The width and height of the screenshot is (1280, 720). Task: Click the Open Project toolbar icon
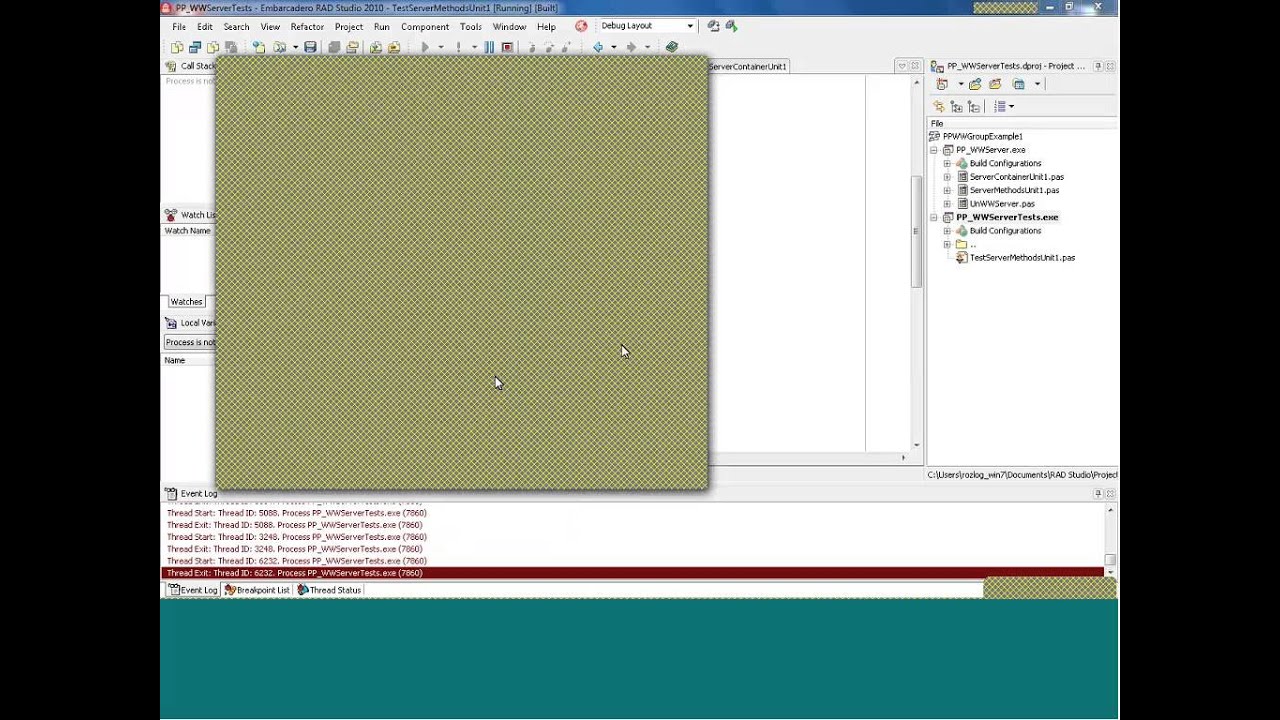tap(352, 47)
